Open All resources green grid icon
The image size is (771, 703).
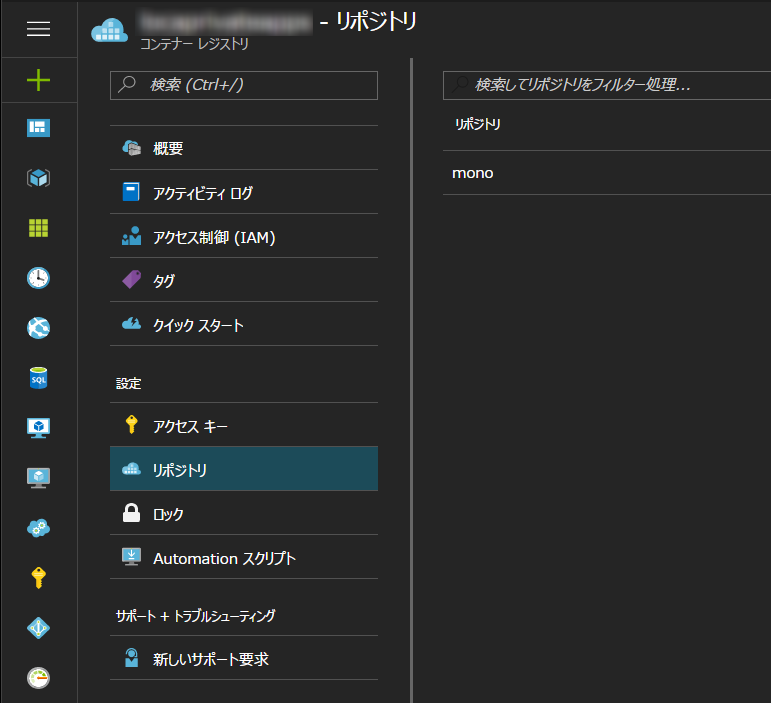(x=38, y=228)
